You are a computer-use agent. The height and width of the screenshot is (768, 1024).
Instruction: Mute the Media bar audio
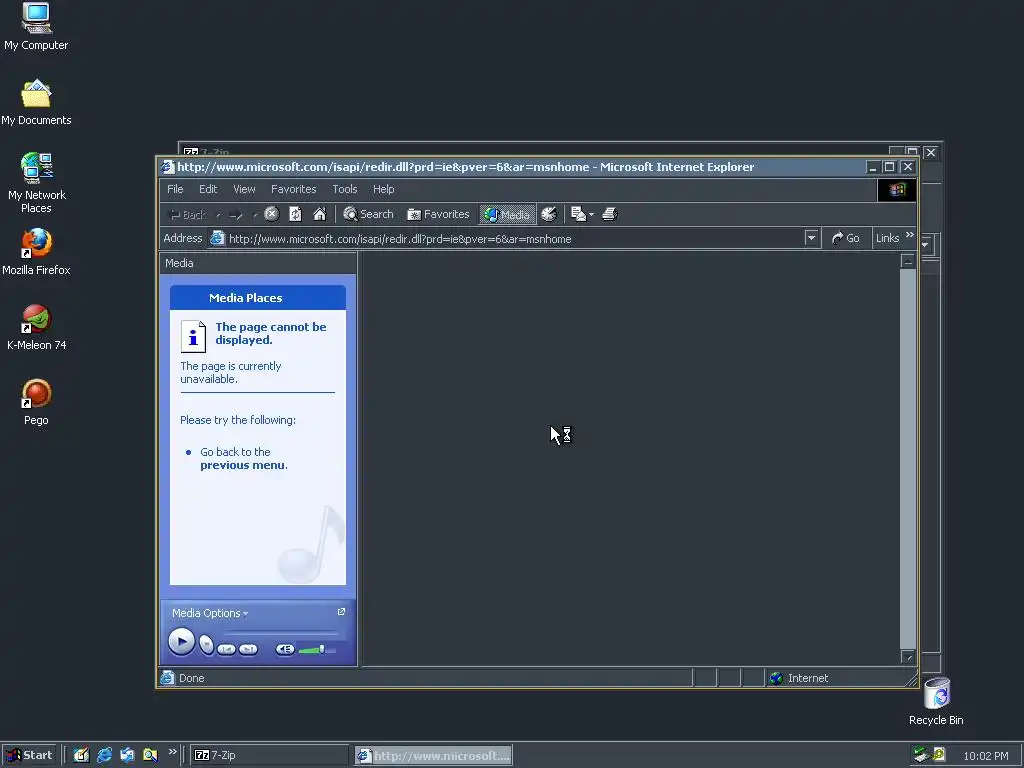click(285, 649)
